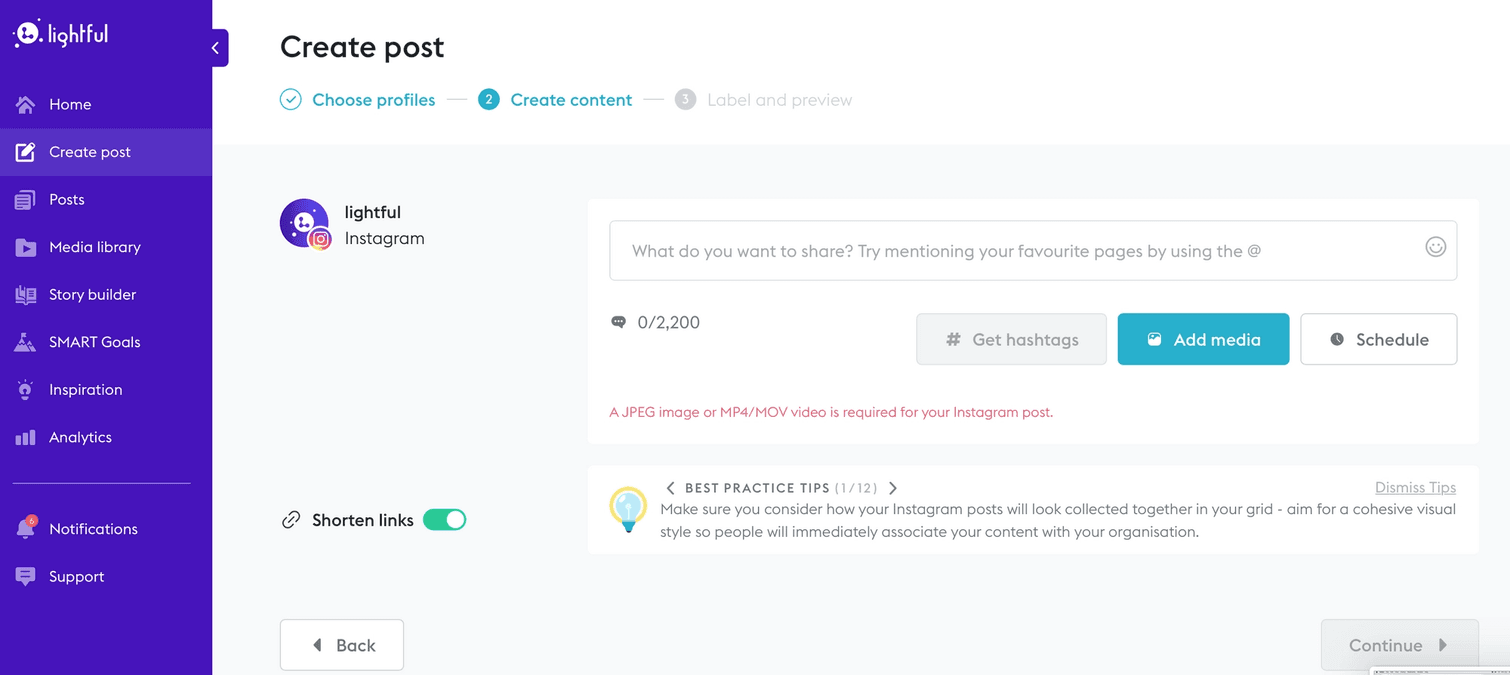
Task: Click the Lightful logo icon
Action: tap(27, 34)
